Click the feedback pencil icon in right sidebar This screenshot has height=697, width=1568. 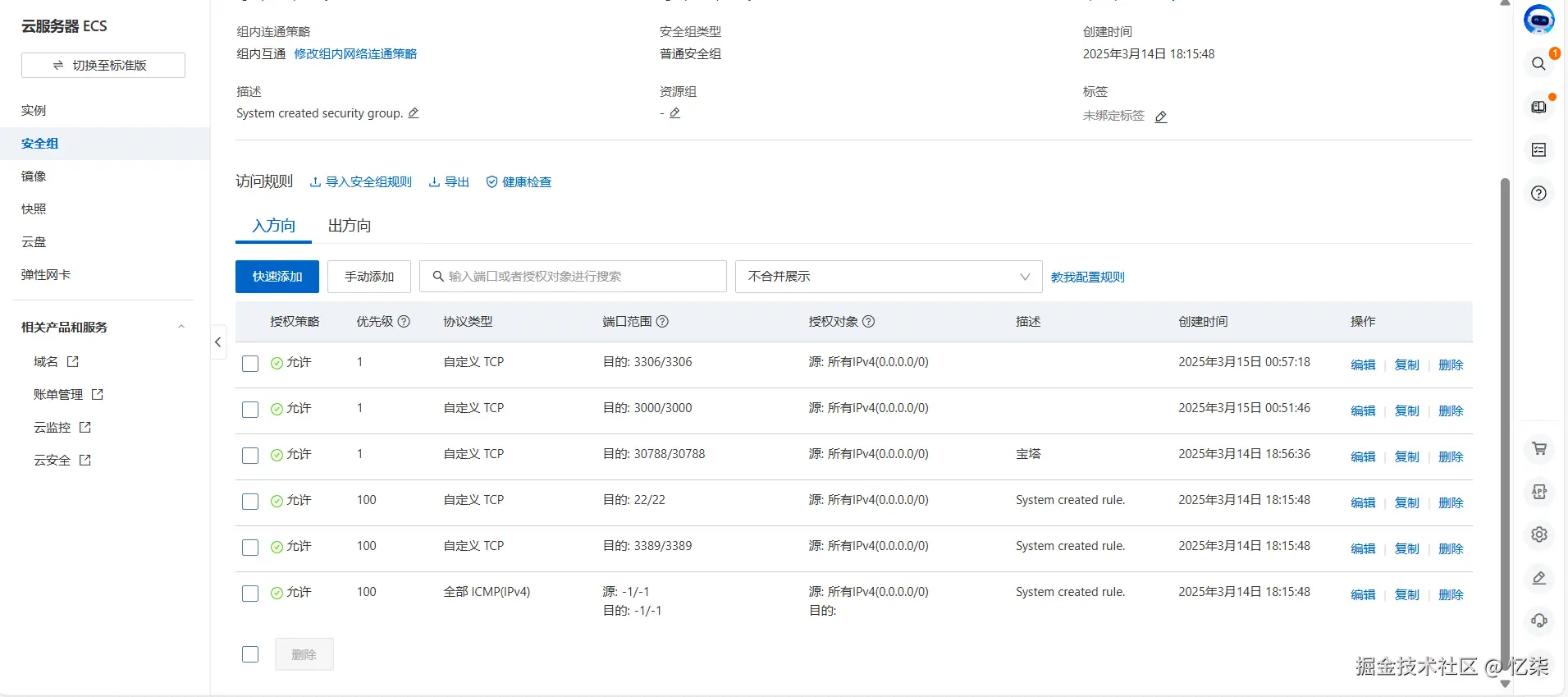1539,578
